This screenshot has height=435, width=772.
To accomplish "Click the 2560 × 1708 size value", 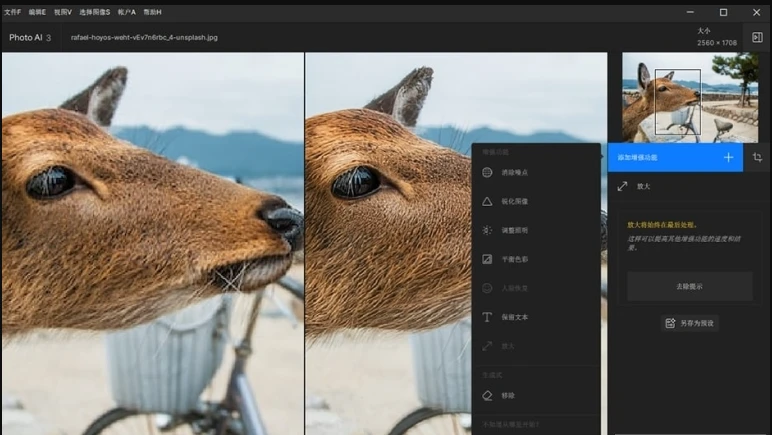I will tap(717, 43).
